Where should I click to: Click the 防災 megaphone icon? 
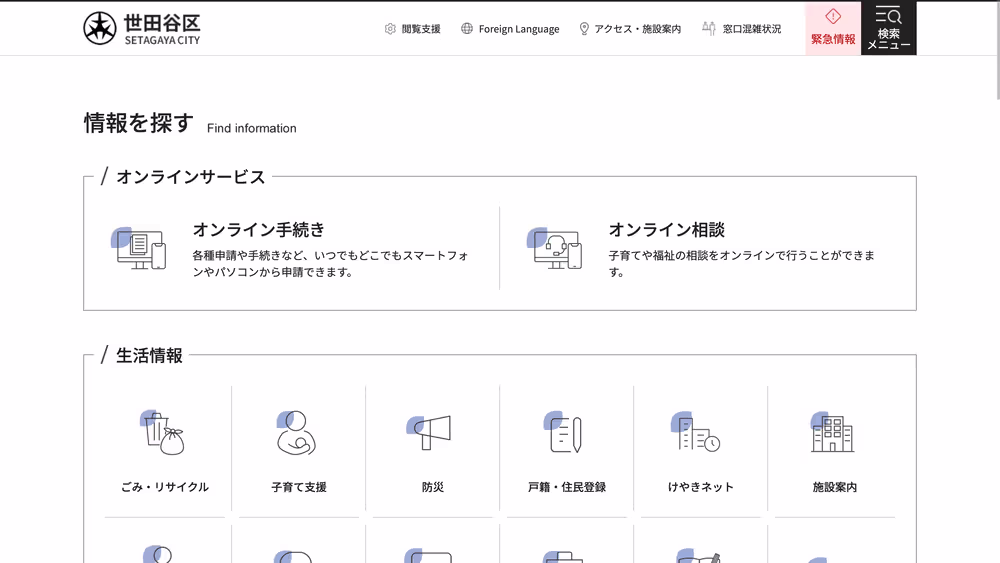429,432
